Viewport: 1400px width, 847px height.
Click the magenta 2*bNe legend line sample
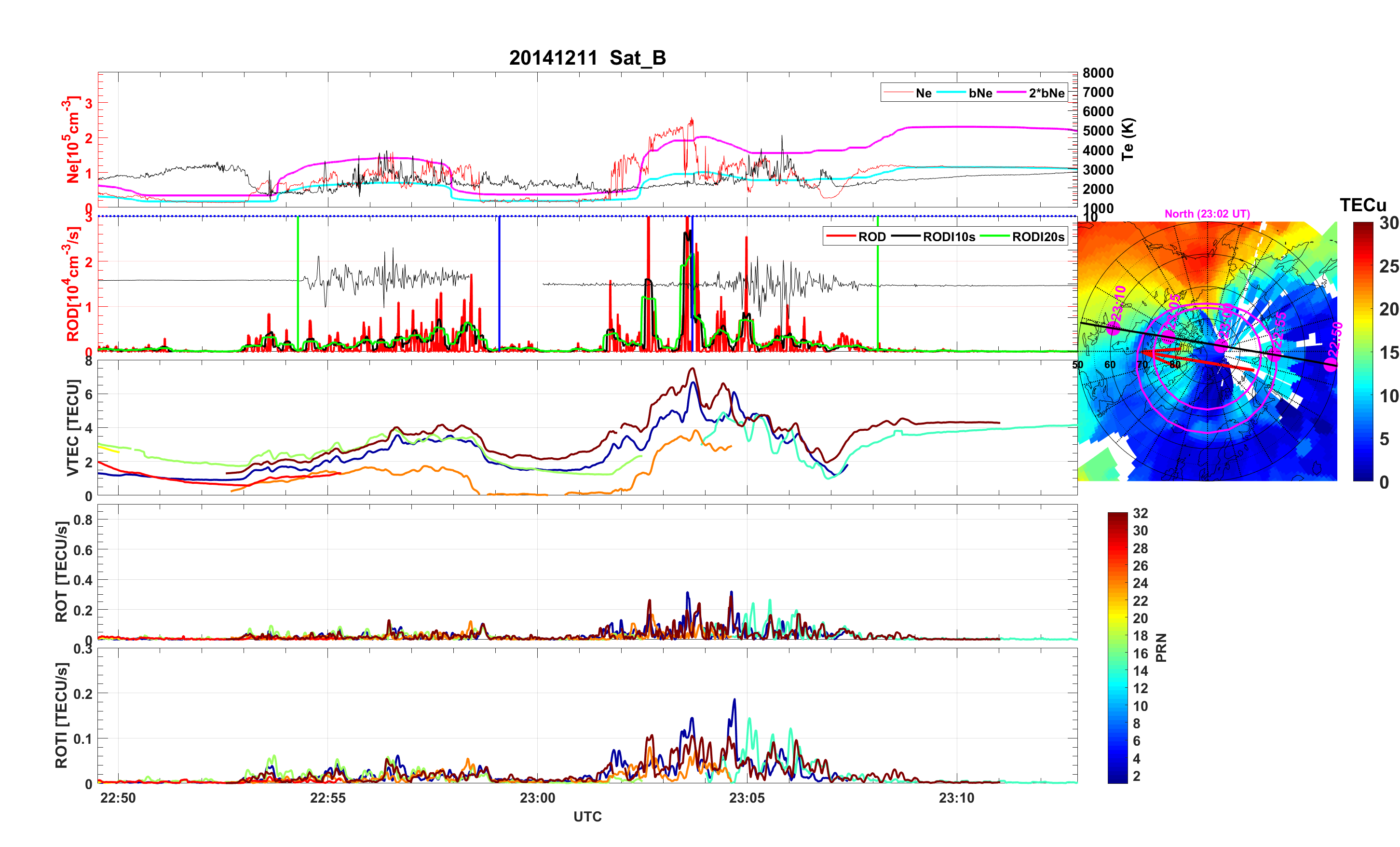(x=1011, y=93)
